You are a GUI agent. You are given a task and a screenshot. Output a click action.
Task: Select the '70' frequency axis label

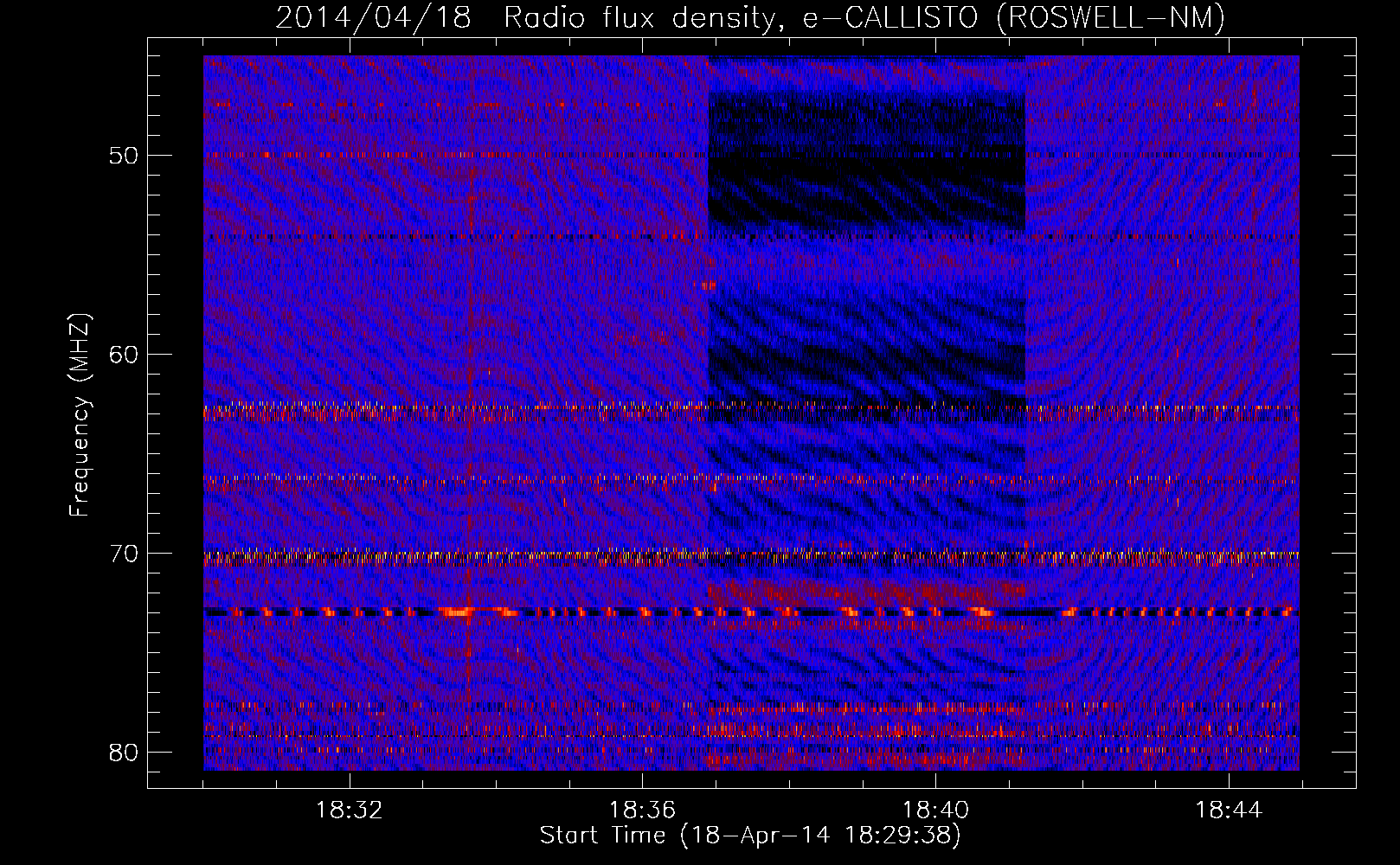[x=125, y=554]
